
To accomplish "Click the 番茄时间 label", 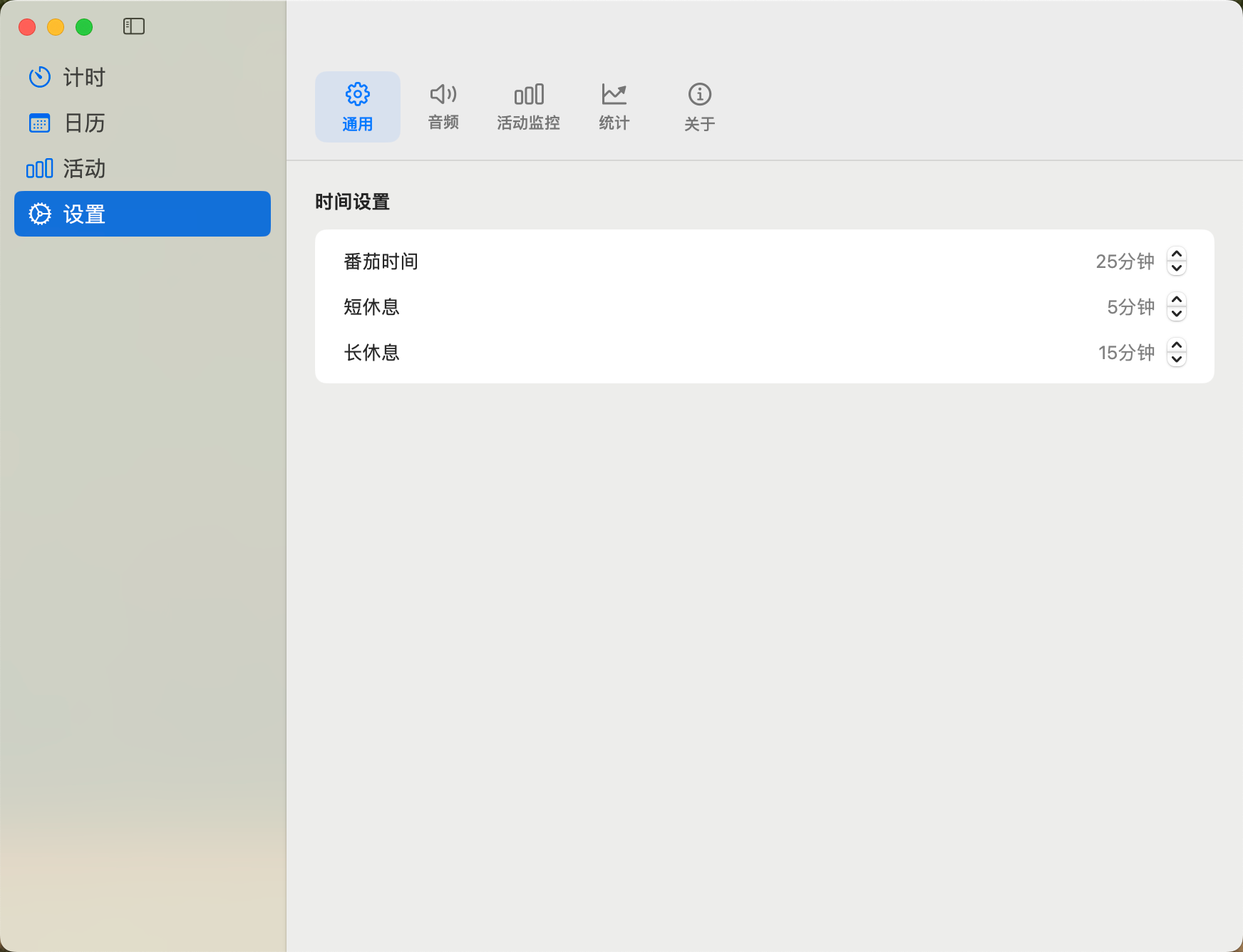I will [381, 262].
